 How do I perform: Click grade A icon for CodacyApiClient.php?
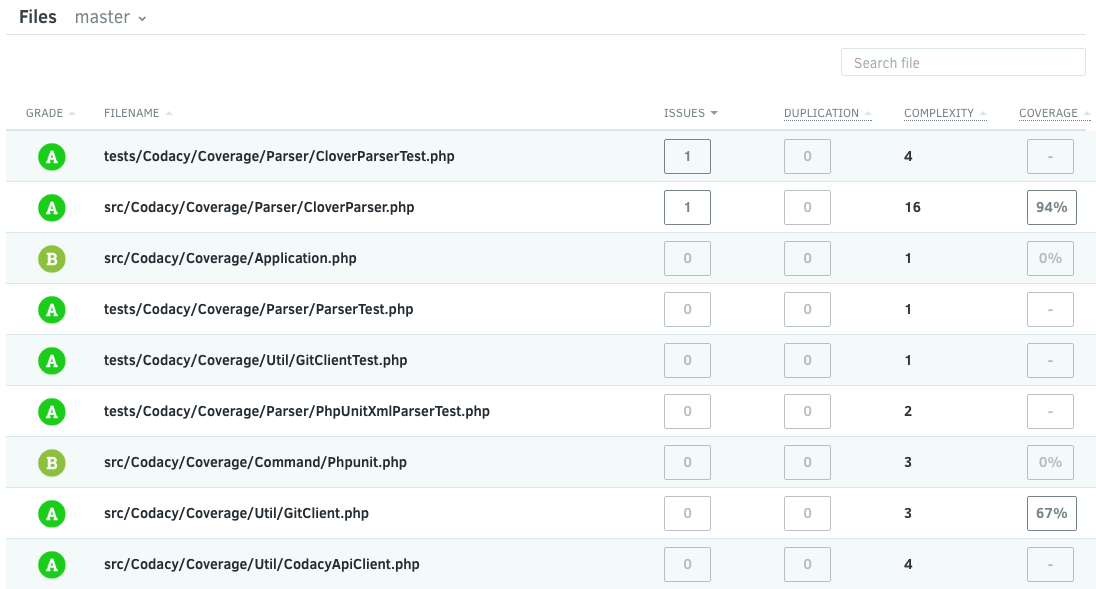pyautogui.click(x=52, y=565)
